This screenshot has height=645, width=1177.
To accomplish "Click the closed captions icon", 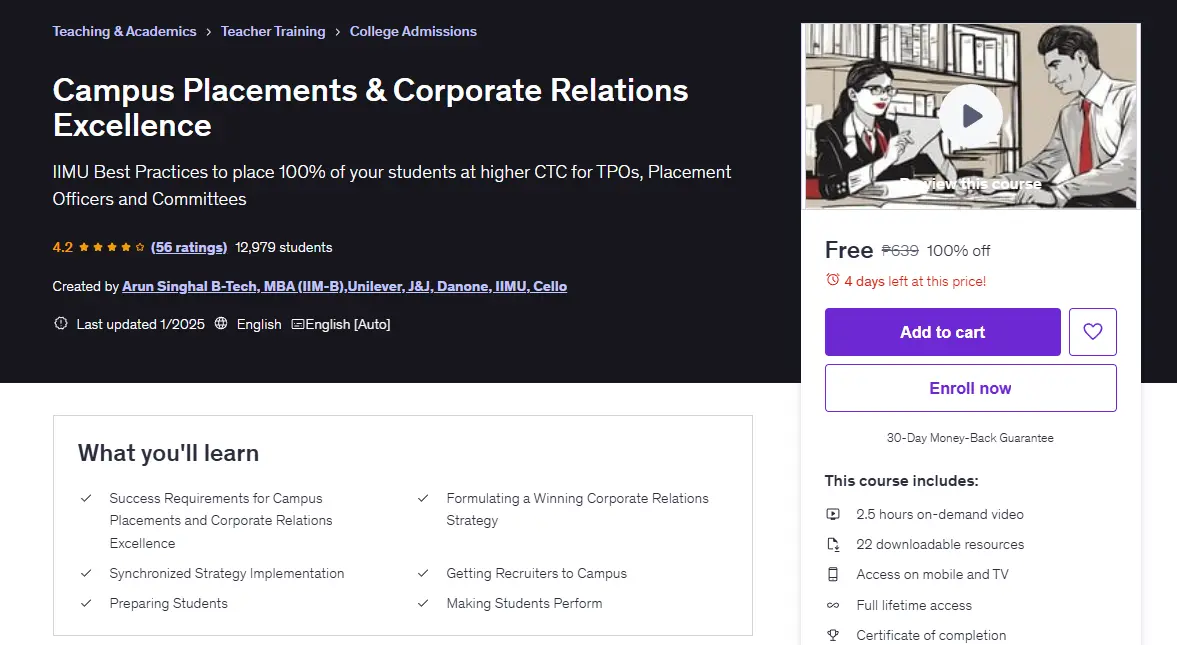I will [297, 324].
